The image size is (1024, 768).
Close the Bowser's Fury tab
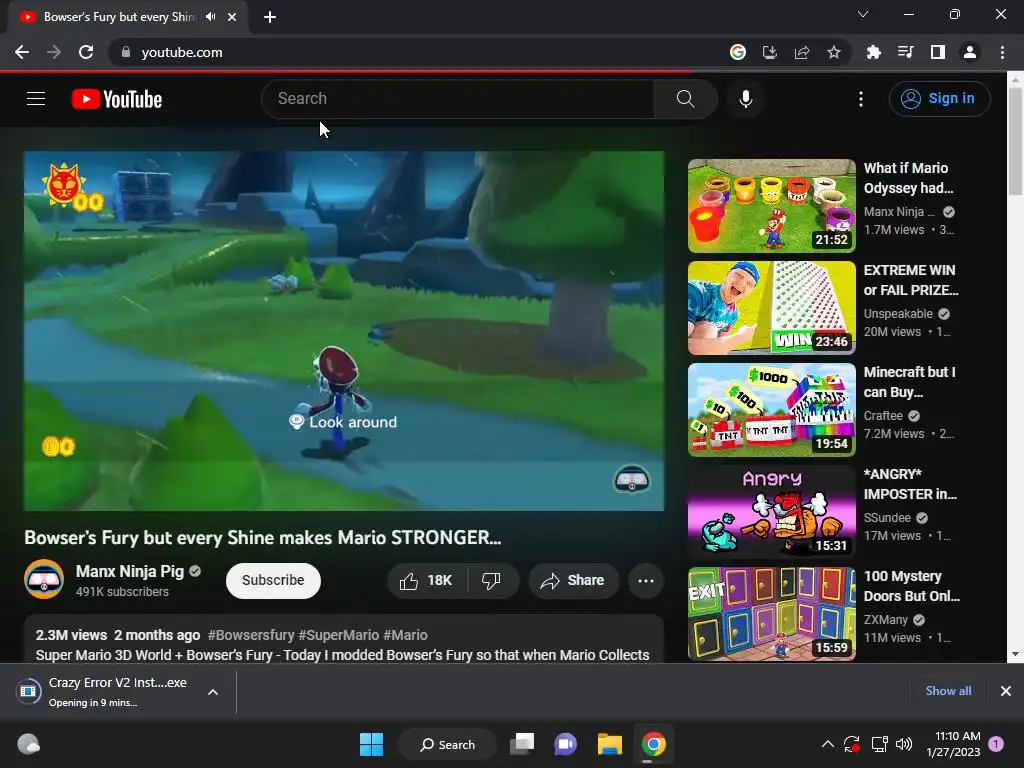[232, 17]
